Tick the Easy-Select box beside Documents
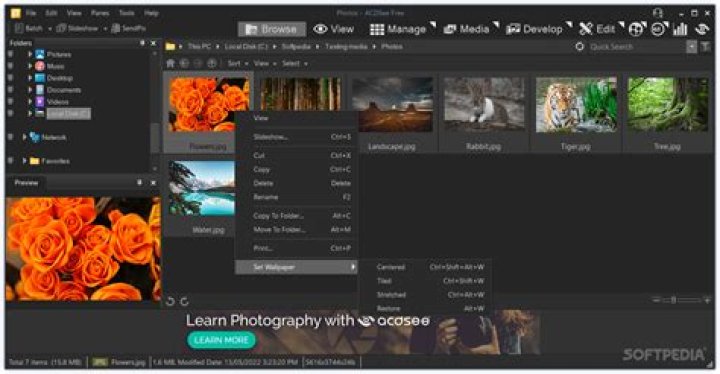This screenshot has height=374, width=720. tap(10, 90)
